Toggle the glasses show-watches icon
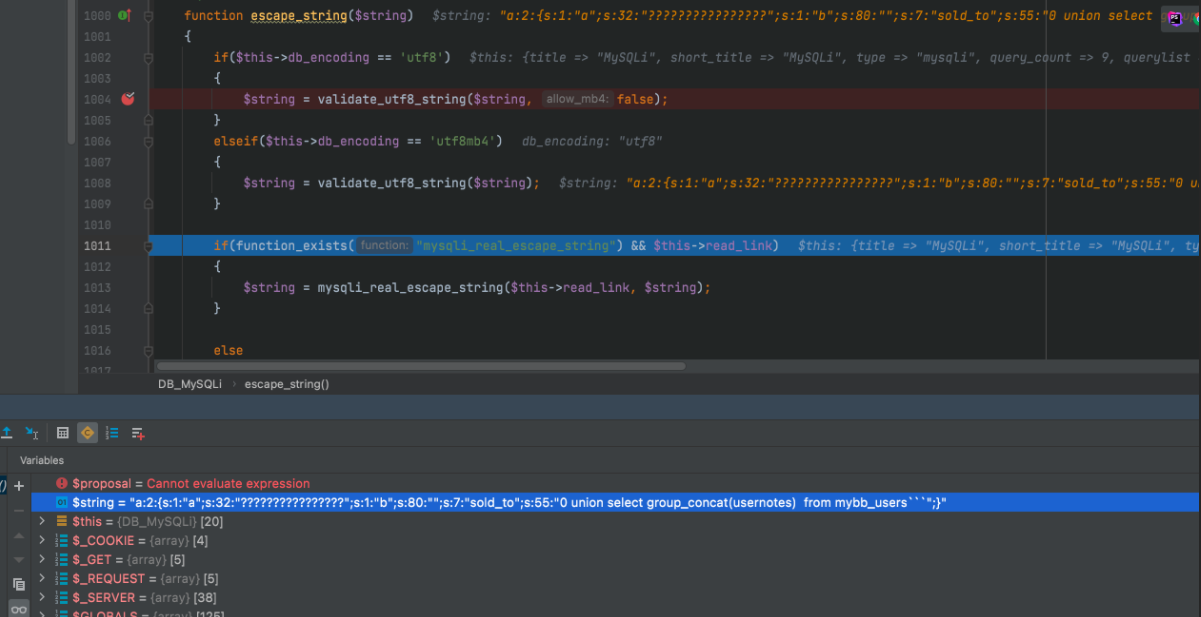The image size is (1201, 617). point(19,608)
